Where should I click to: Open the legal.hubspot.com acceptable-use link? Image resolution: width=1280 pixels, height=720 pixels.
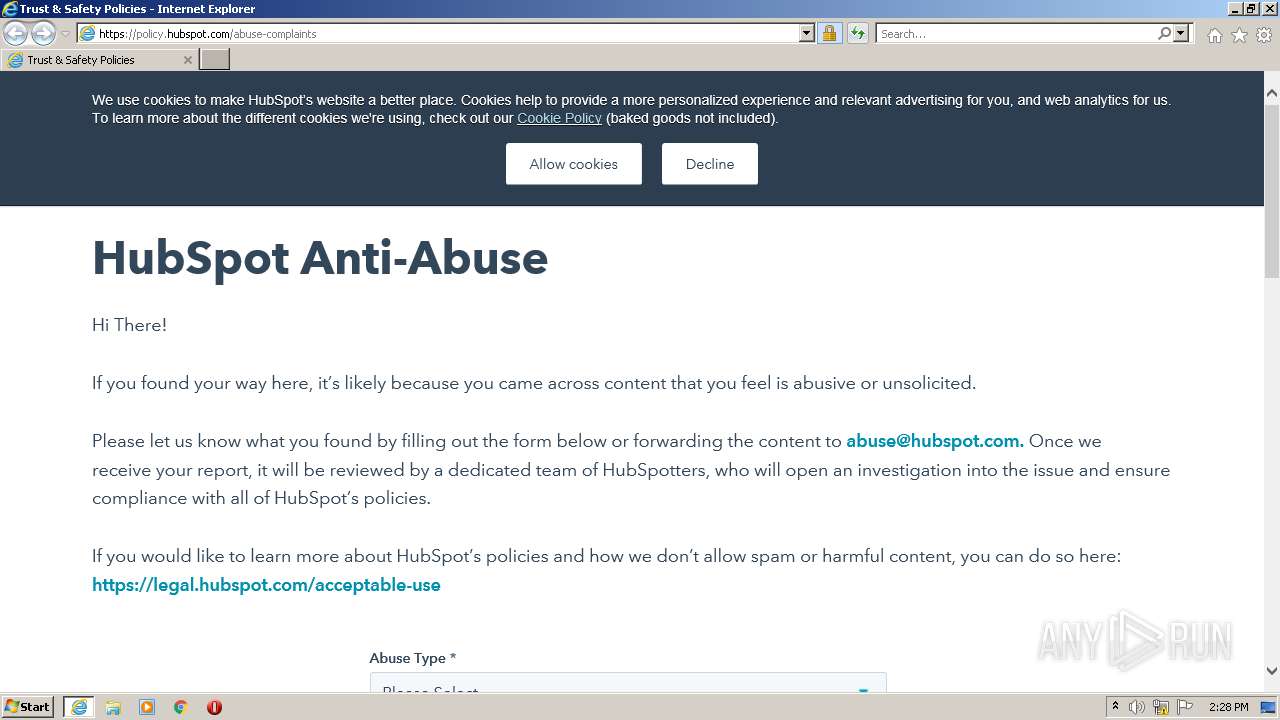tap(266, 585)
